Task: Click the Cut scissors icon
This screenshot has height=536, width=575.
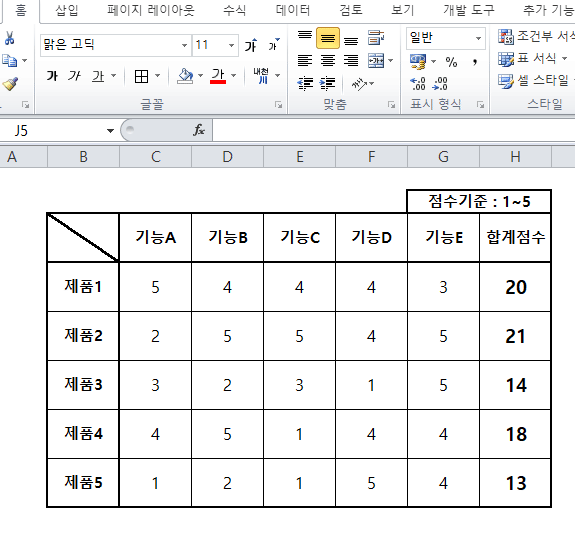Action: tap(10, 38)
